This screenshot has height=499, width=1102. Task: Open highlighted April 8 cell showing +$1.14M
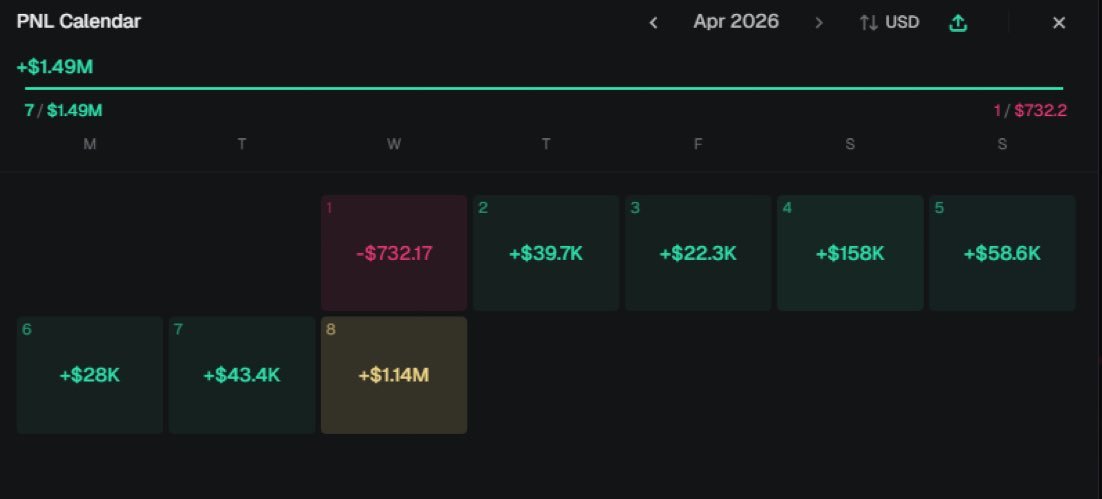click(x=394, y=375)
